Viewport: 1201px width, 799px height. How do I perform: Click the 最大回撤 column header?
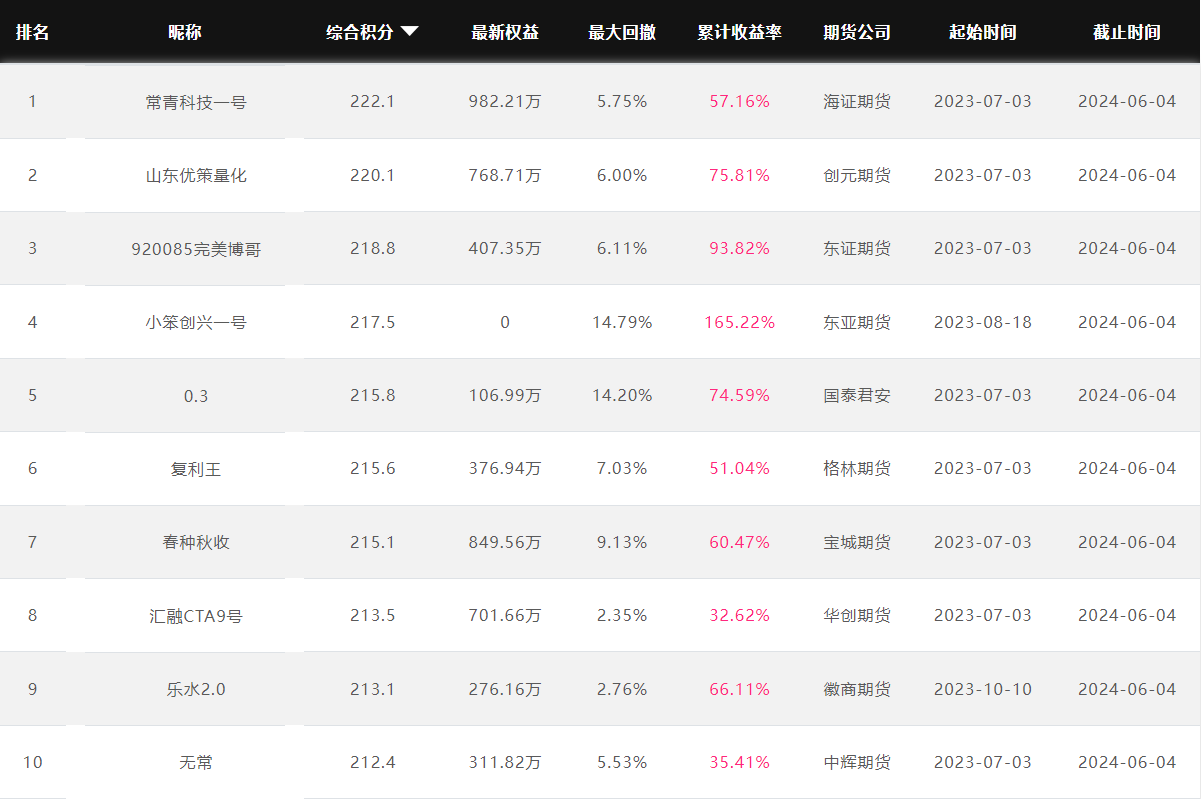[x=622, y=32]
